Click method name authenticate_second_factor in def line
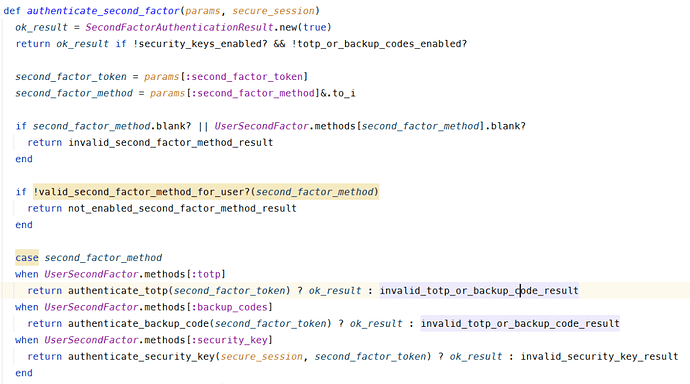The width and height of the screenshot is (690, 384). pyautogui.click(x=103, y=11)
